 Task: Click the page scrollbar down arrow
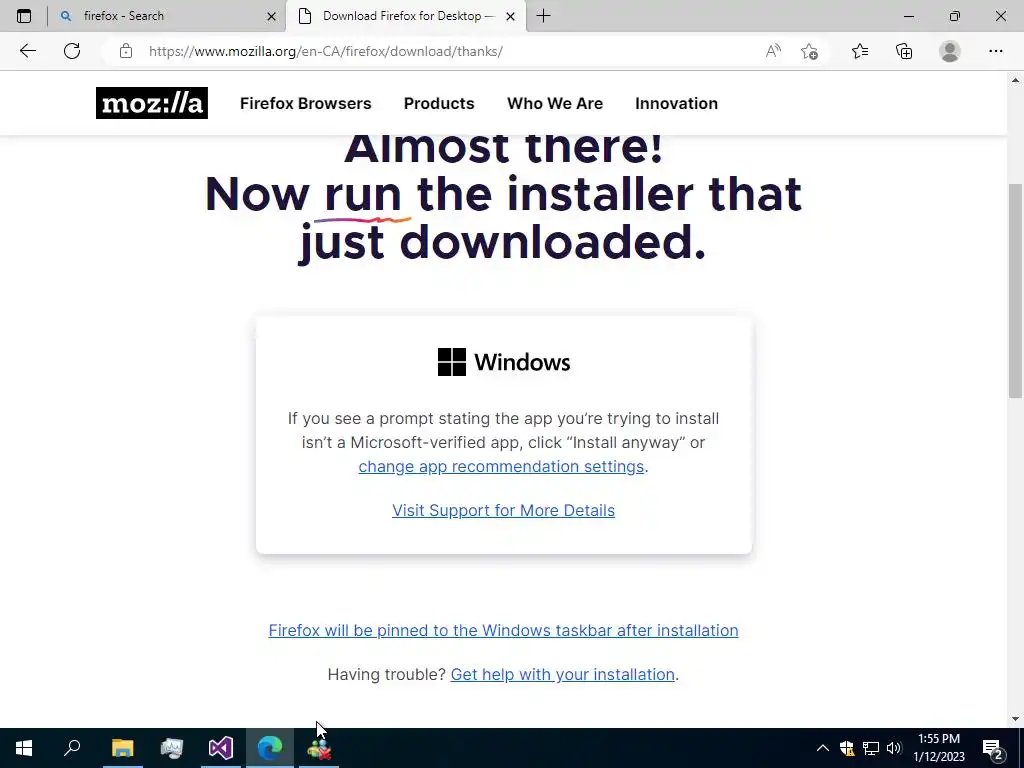[1016, 719]
